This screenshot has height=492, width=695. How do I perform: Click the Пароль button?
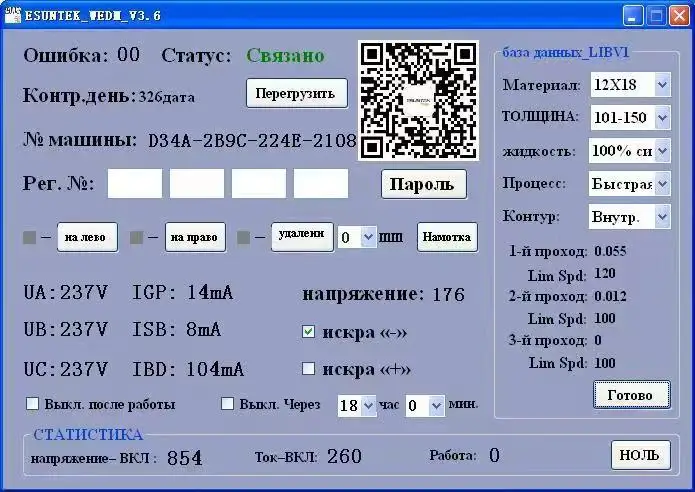pyautogui.click(x=424, y=184)
